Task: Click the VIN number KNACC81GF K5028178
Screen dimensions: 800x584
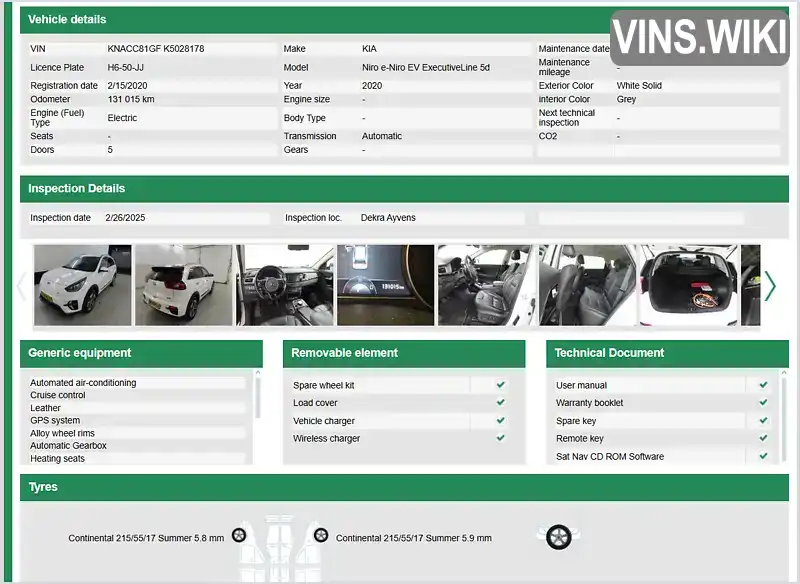Action: coord(156,48)
